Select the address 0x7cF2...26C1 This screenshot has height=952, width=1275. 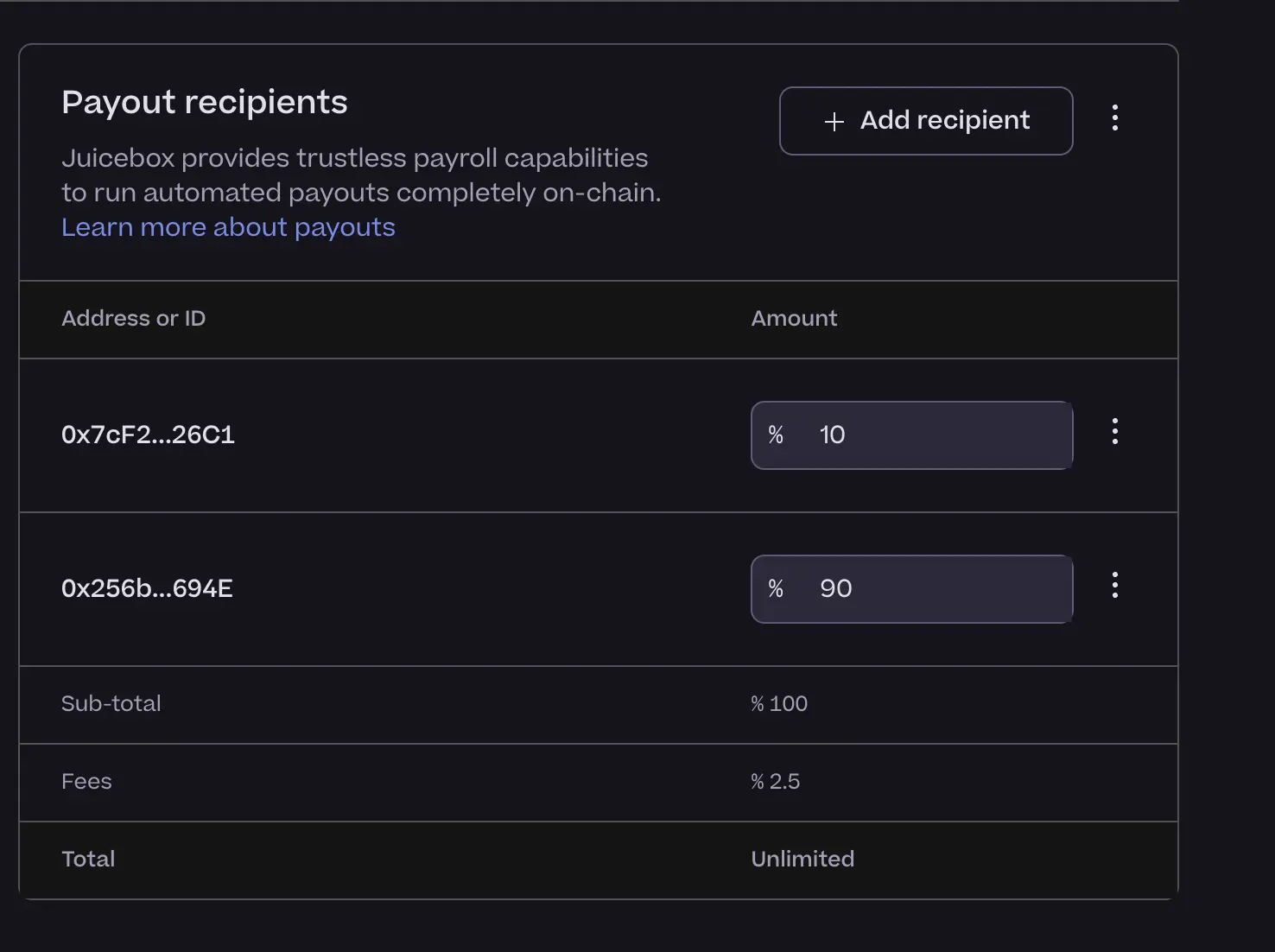click(148, 435)
